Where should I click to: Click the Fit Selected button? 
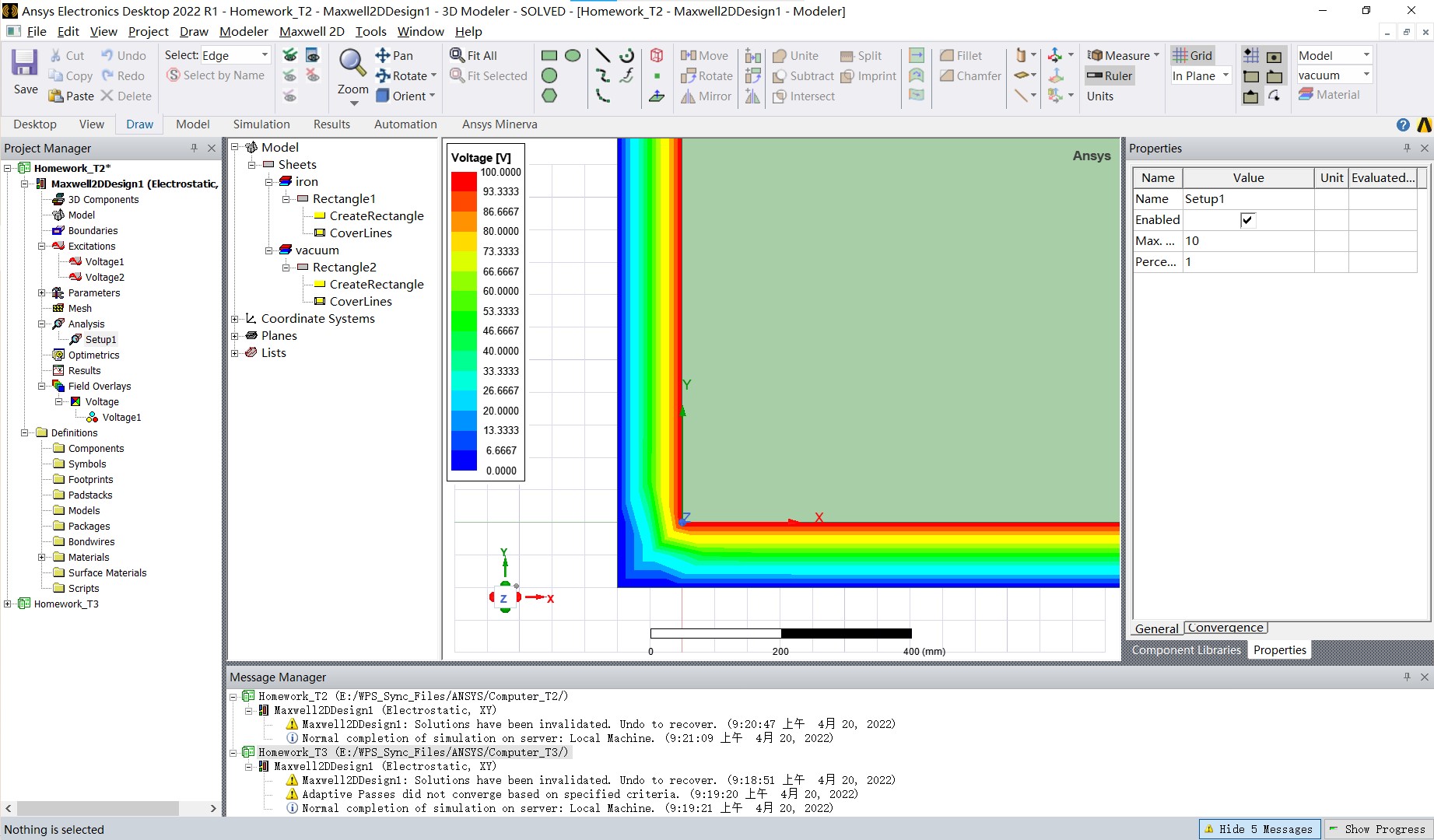[x=489, y=75]
